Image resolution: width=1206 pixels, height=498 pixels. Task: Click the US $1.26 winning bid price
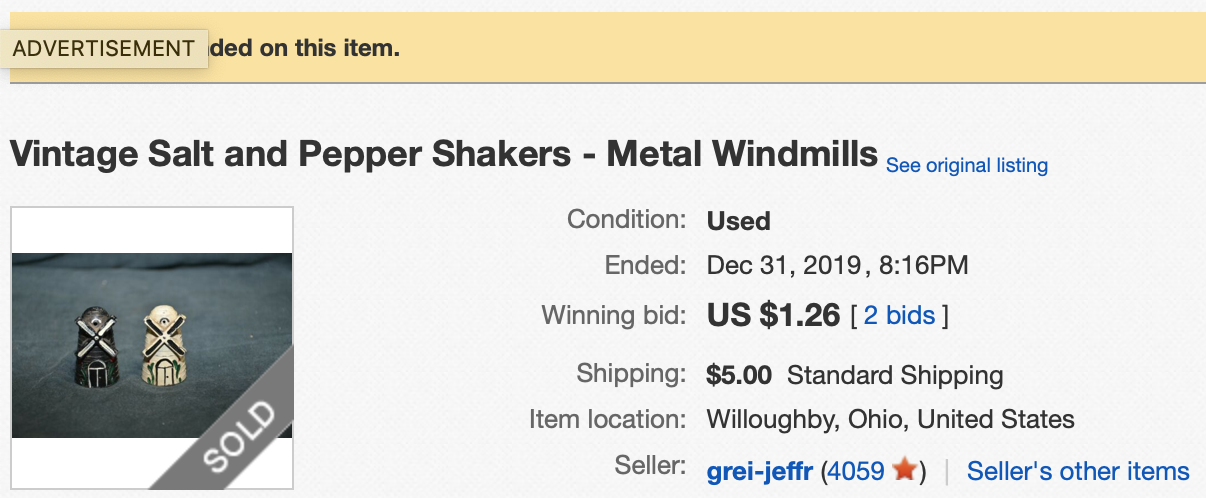[x=773, y=315]
